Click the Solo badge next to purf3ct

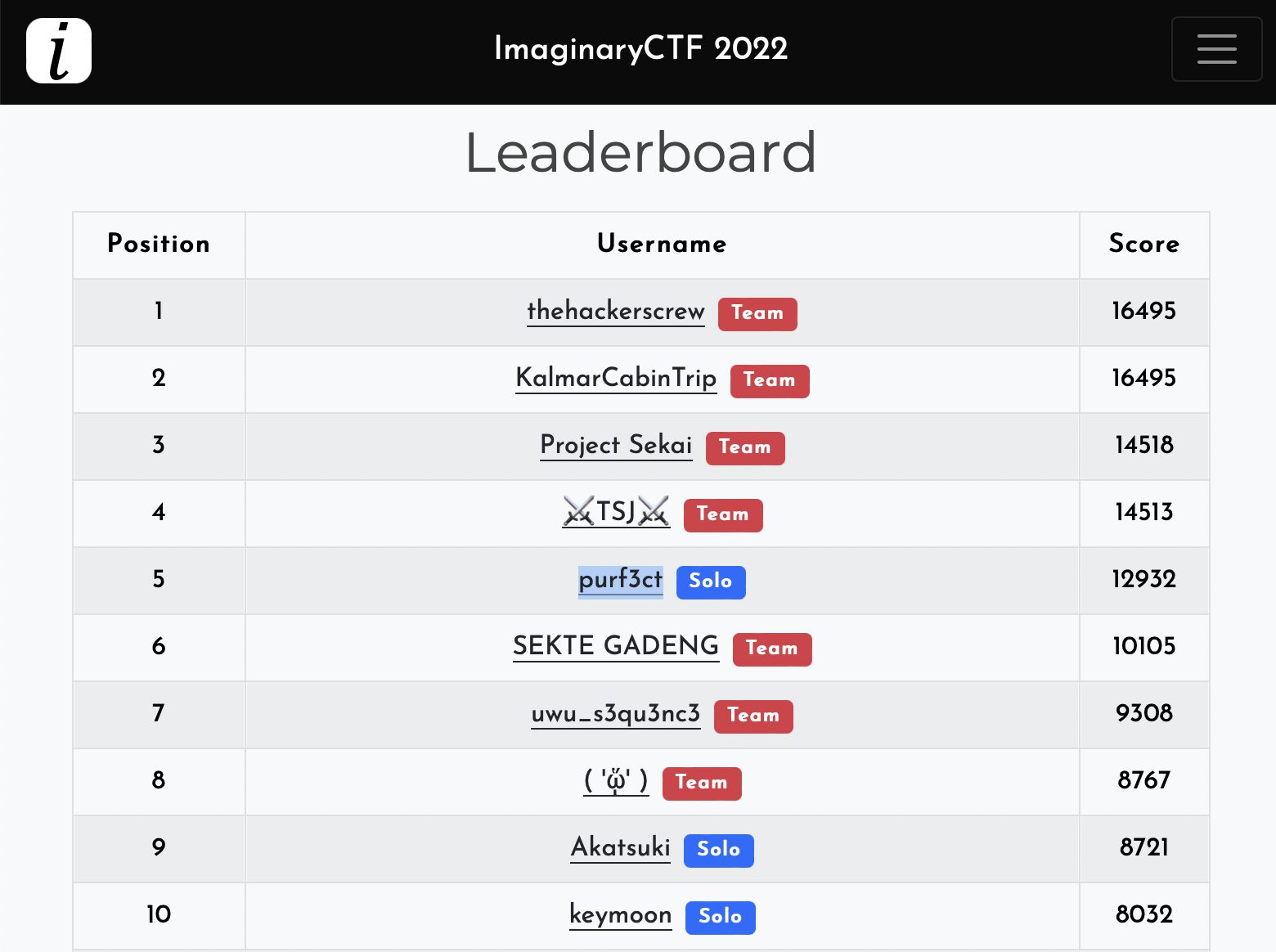[x=711, y=582]
